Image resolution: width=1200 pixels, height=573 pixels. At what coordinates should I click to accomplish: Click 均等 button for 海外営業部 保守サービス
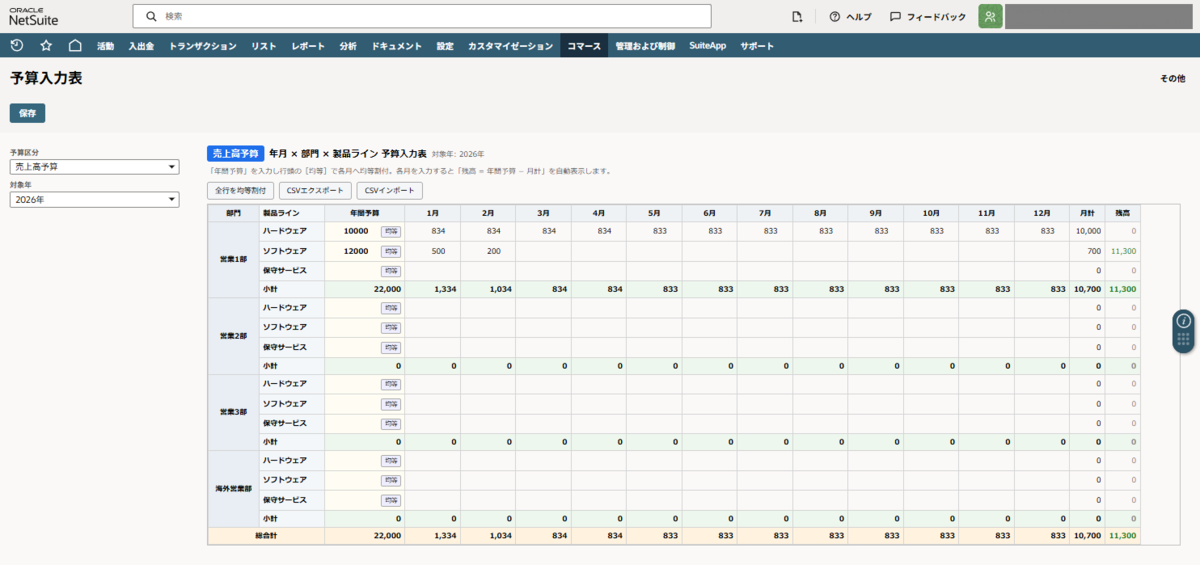(391, 500)
